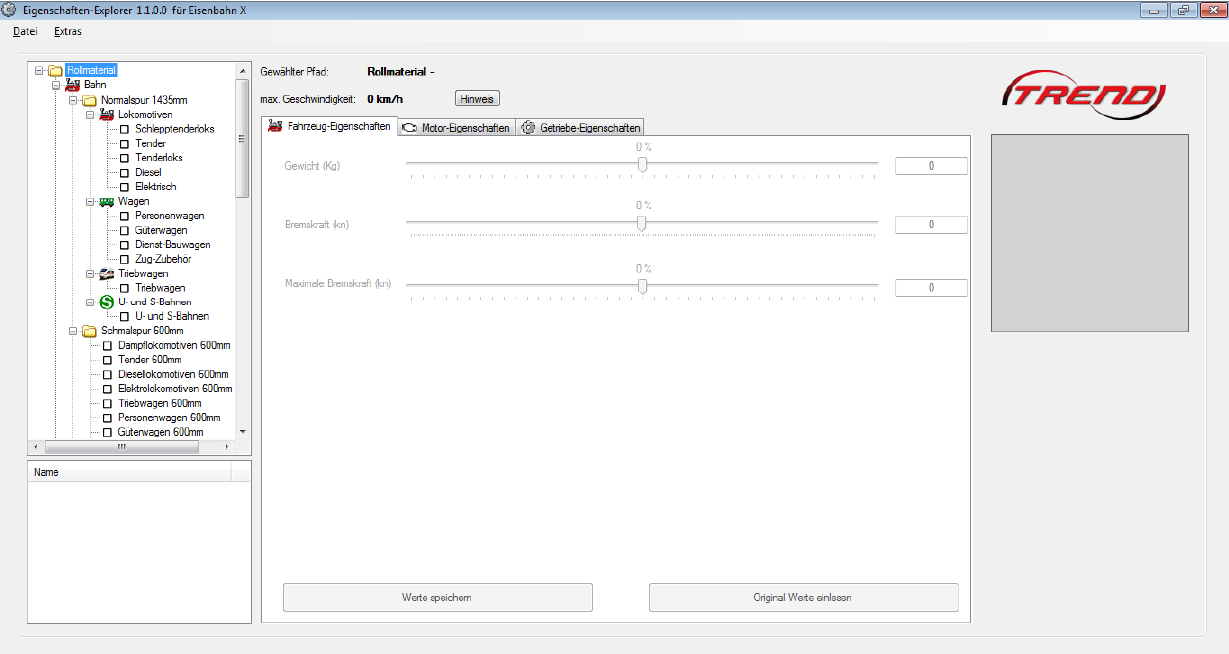The width and height of the screenshot is (1229, 654).
Task: Open the Extras menu
Action: [x=68, y=31]
